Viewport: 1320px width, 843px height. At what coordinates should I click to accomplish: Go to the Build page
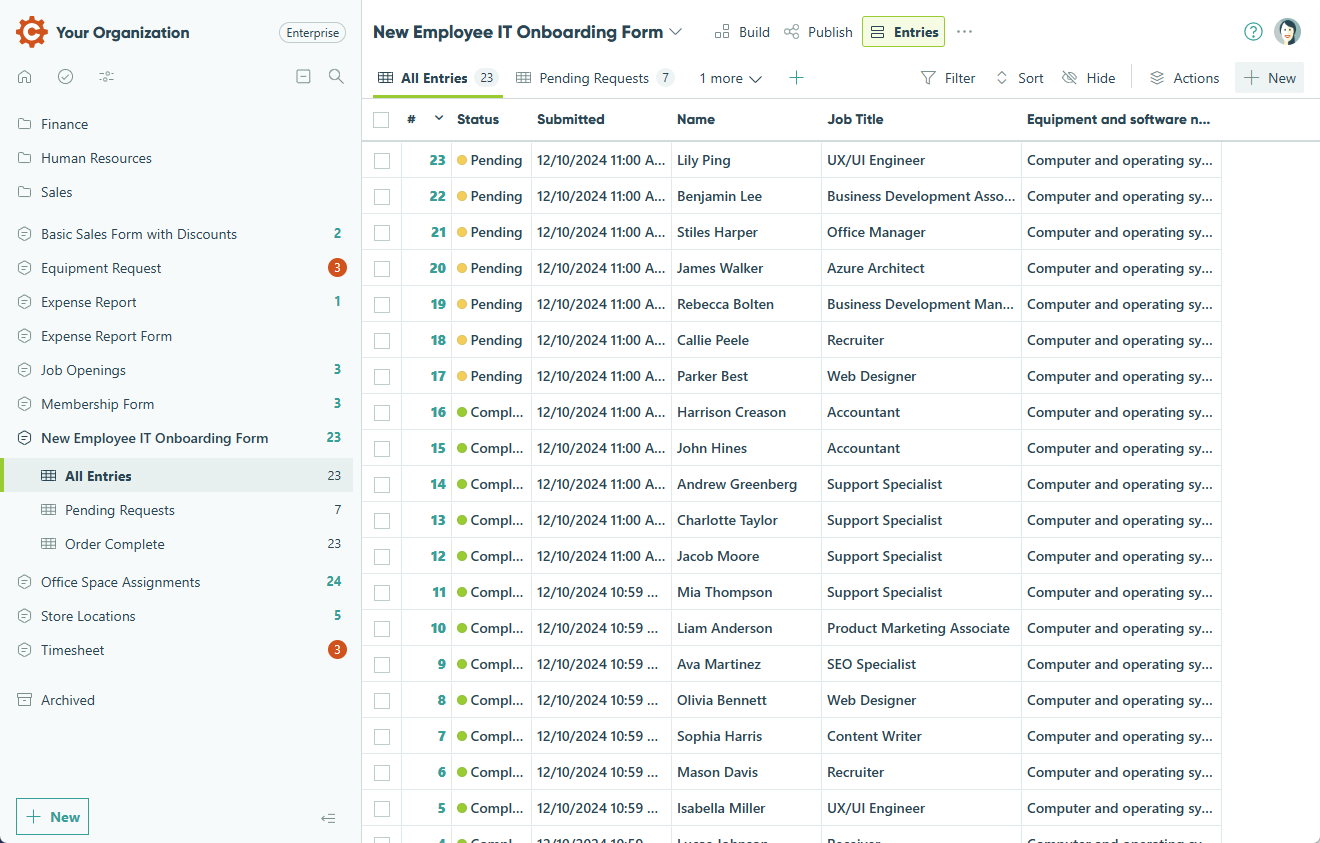tap(742, 32)
